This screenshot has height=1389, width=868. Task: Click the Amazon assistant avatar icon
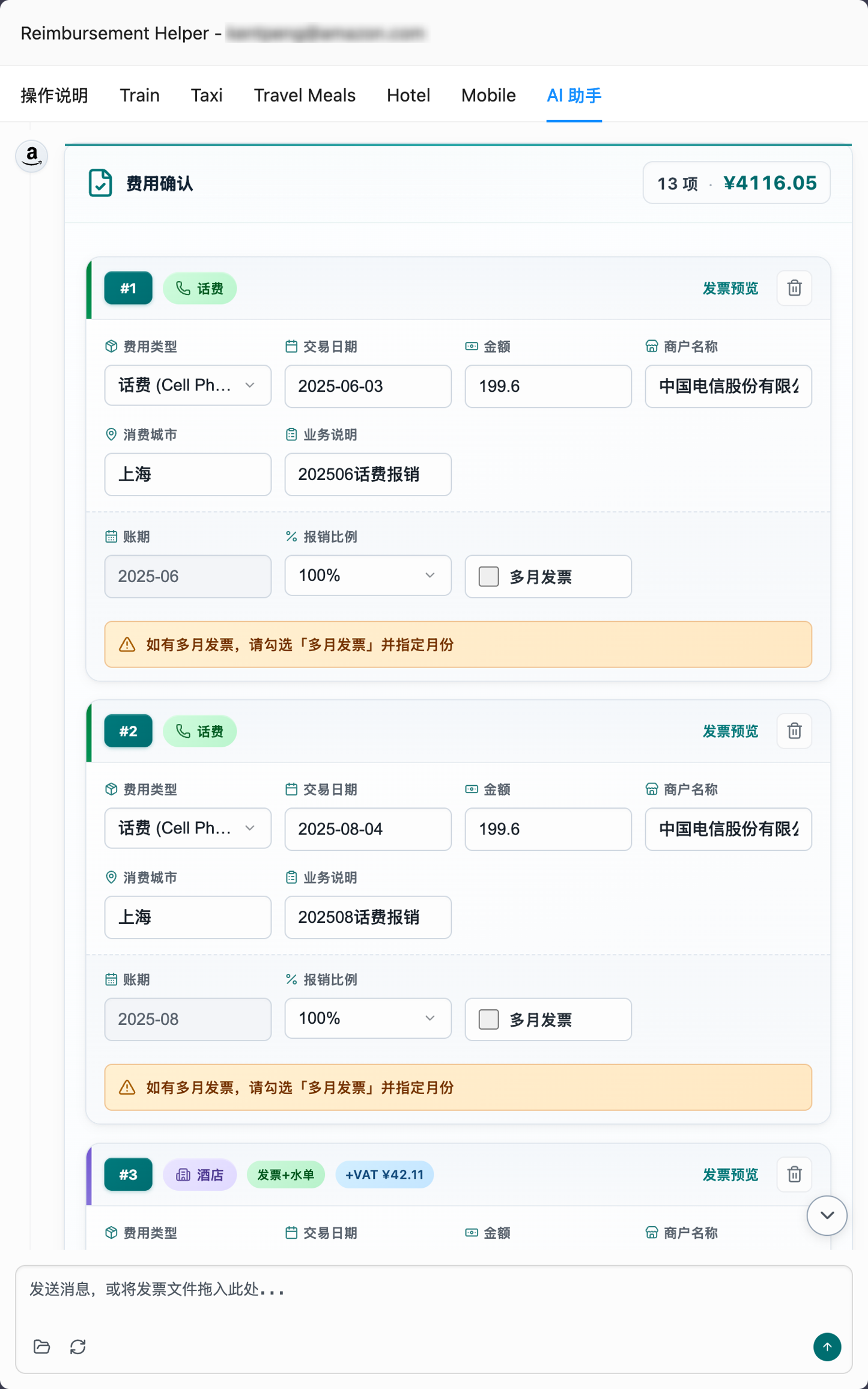tap(32, 156)
